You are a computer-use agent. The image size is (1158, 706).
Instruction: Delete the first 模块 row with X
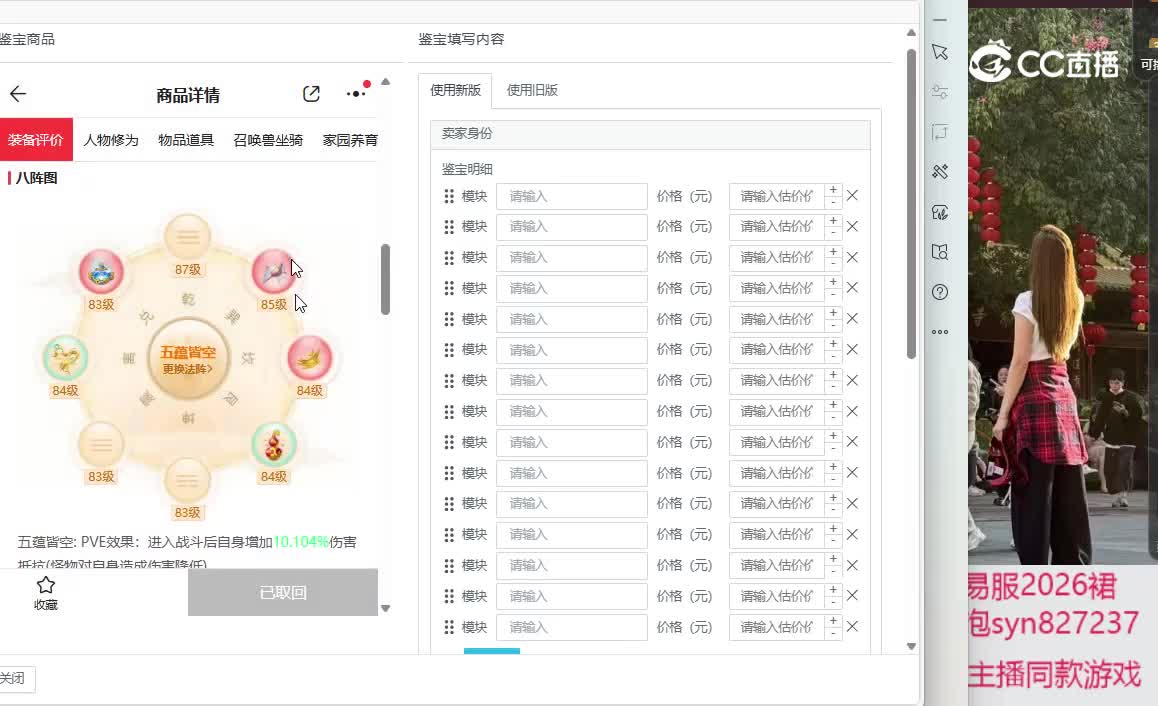(852, 196)
